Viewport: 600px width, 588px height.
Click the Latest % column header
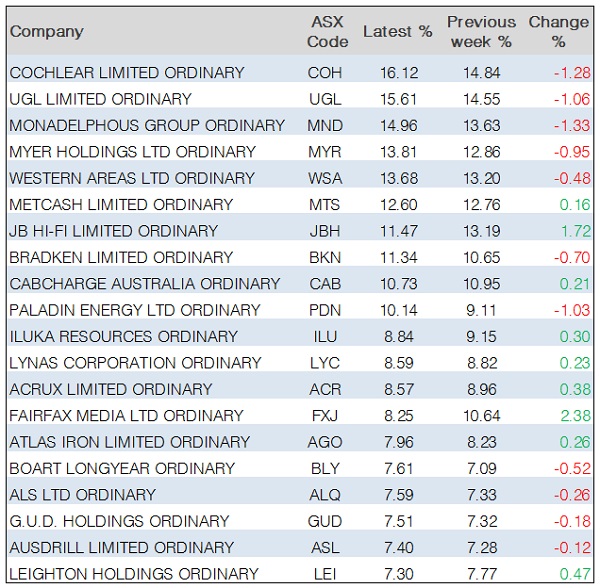[397, 32]
